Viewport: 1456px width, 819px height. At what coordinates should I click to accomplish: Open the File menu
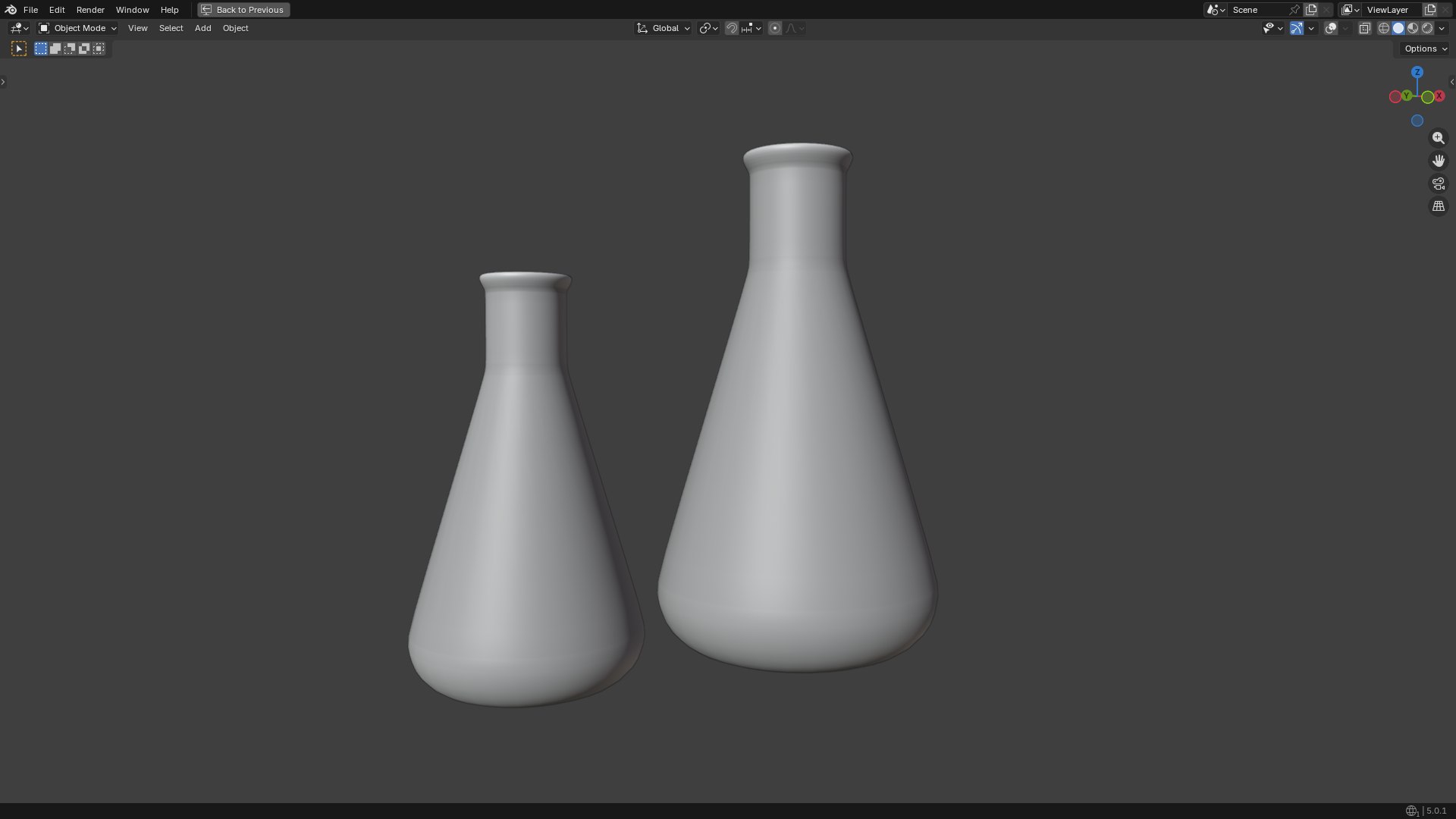[x=30, y=10]
